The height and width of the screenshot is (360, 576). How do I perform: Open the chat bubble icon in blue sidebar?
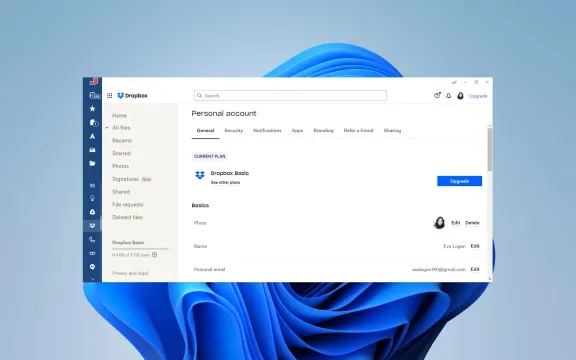point(92,267)
